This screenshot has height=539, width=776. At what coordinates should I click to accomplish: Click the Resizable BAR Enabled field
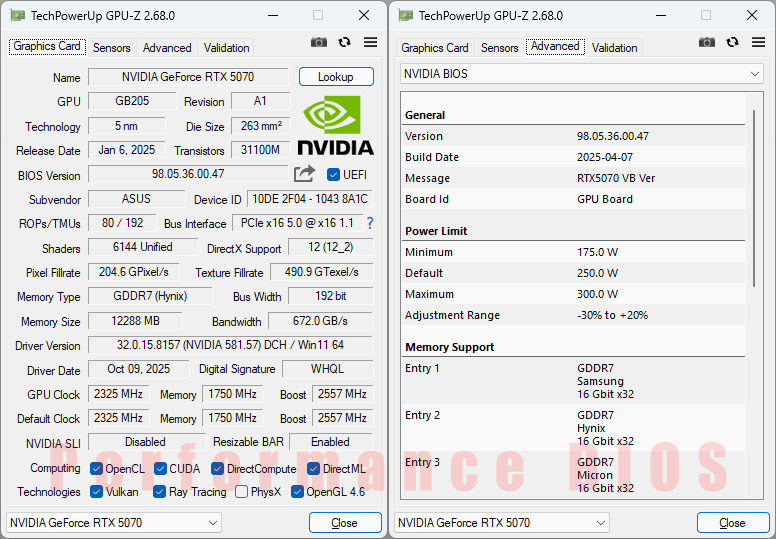pyautogui.click(x=331, y=441)
